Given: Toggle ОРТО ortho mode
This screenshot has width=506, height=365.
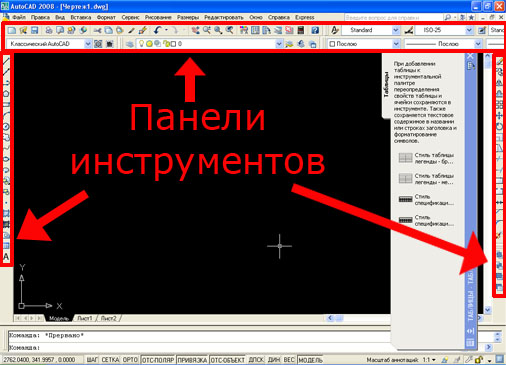Looking at the screenshot, I should [x=130, y=360].
